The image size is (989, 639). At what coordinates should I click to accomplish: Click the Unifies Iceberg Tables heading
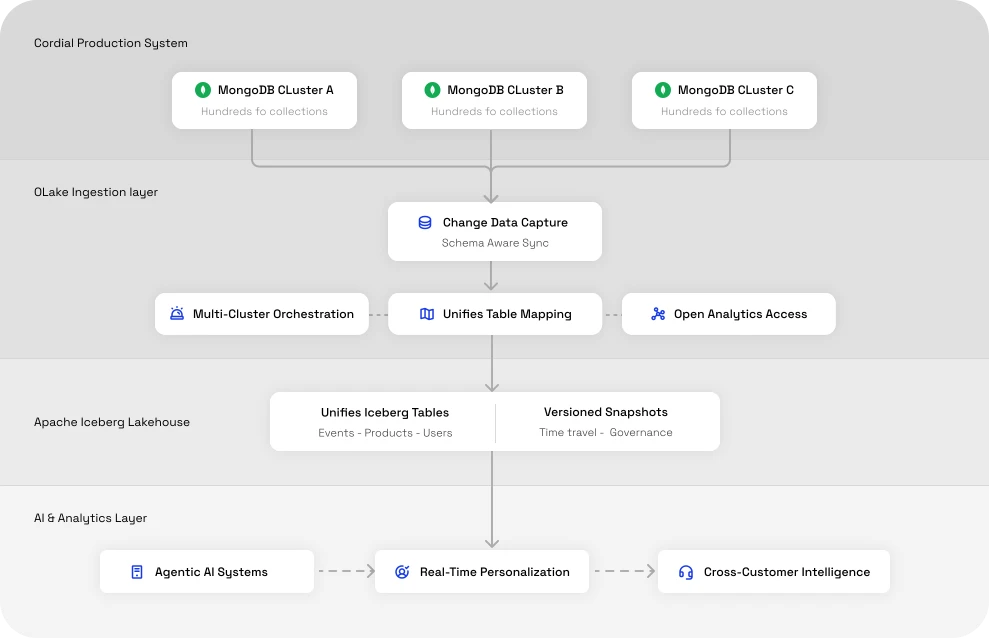click(385, 412)
